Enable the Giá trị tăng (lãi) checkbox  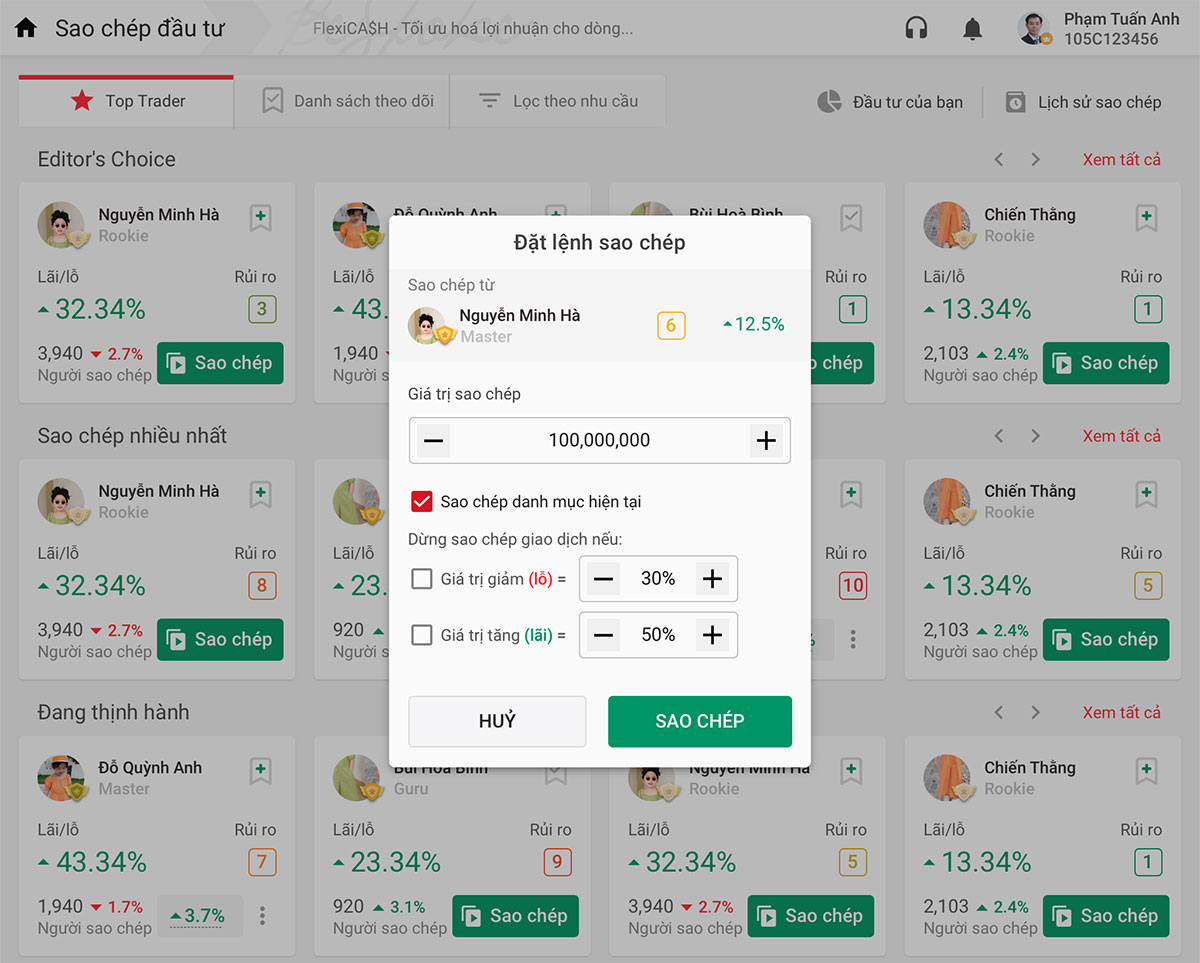[x=422, y=634]
